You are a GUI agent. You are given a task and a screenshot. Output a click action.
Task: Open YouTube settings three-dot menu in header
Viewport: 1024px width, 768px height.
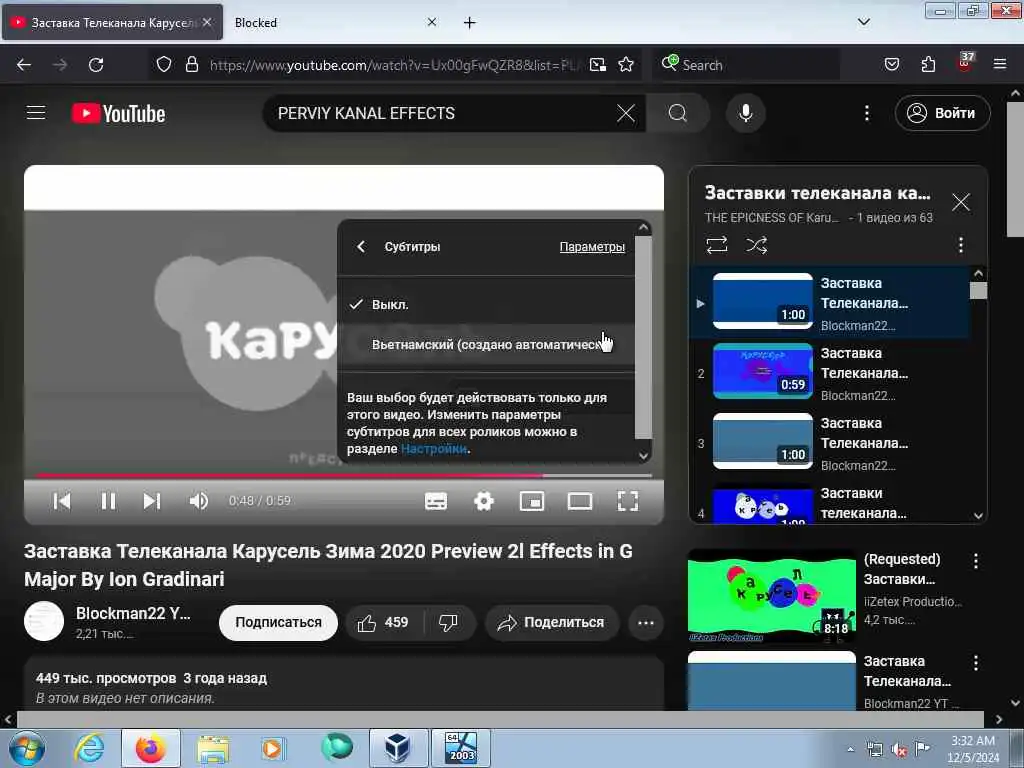(x=867, y=113)
